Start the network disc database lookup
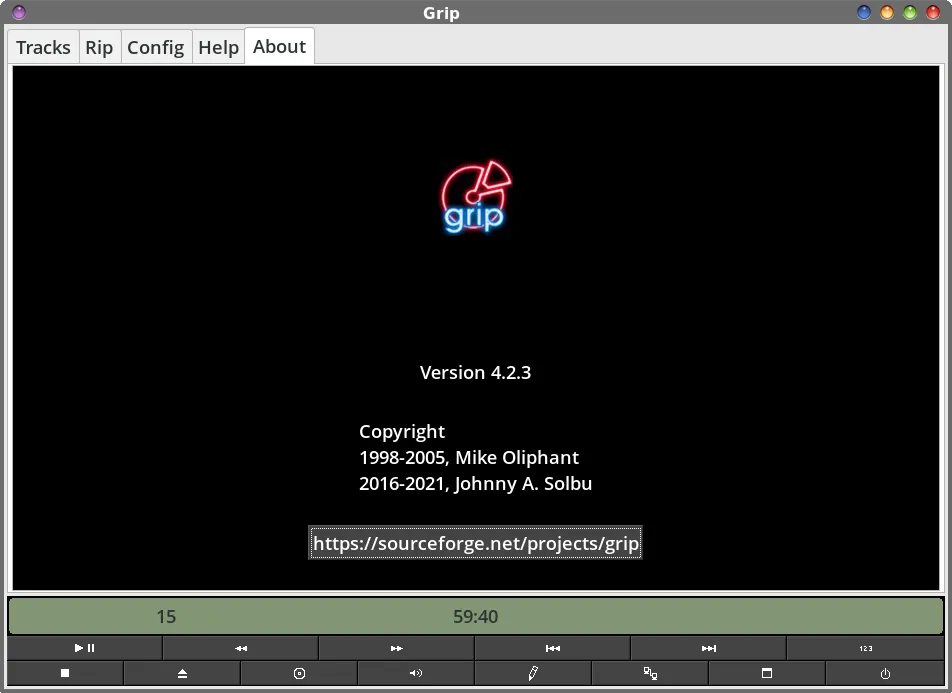The height and width of the screenshot is (693, 952). [650, 673]
